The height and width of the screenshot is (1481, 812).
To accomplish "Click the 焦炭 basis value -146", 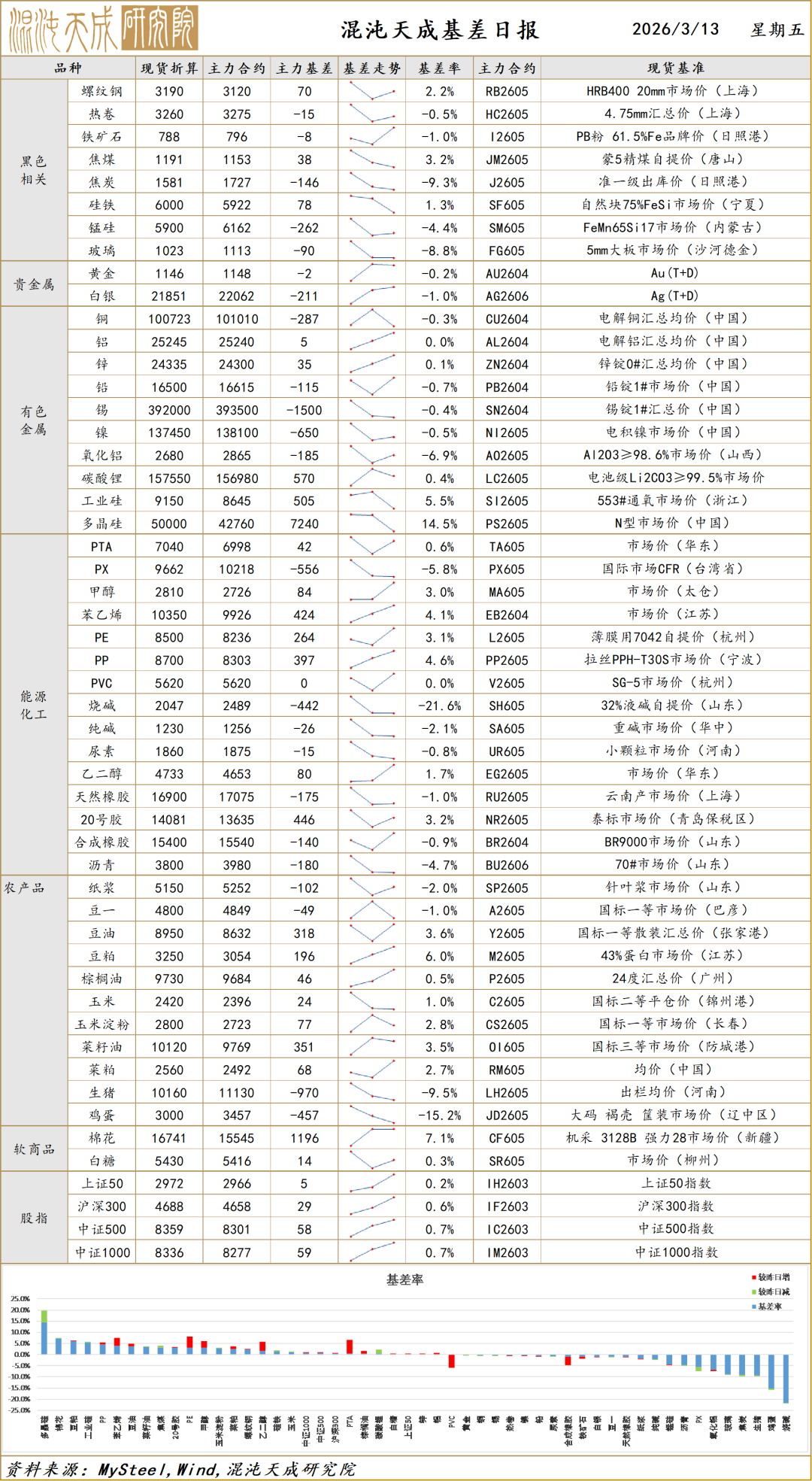I will (x=304, y=182).
